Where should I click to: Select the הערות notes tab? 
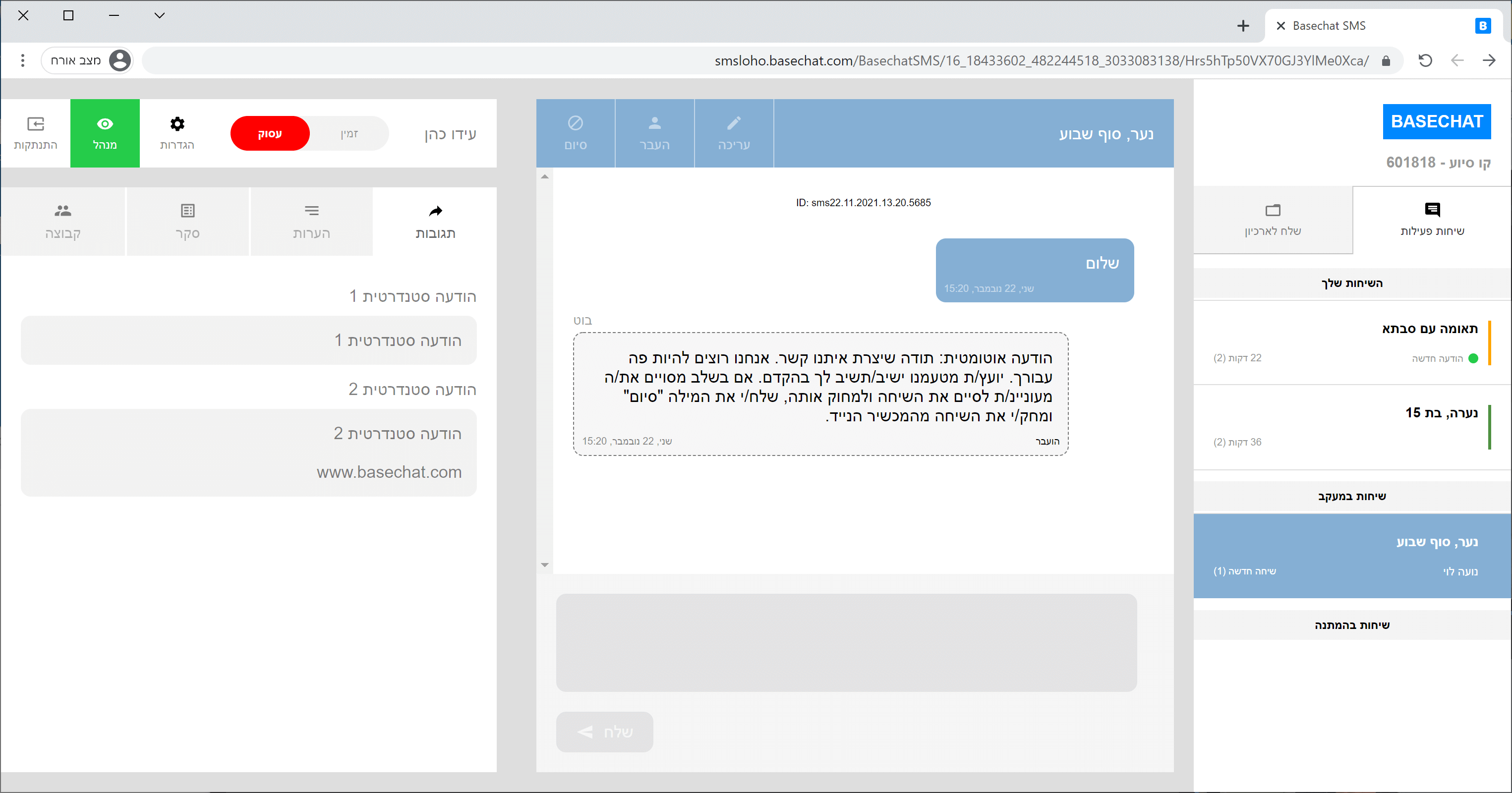311,221
